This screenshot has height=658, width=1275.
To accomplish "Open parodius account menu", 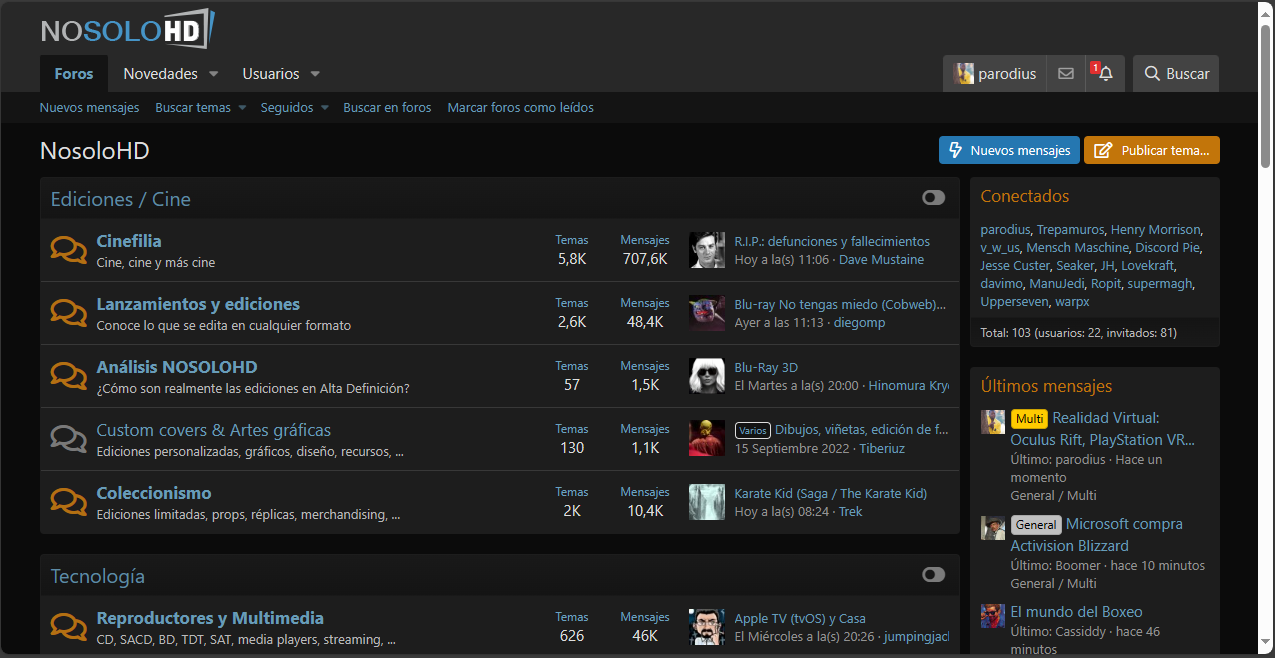I will [x=995, y=73].
